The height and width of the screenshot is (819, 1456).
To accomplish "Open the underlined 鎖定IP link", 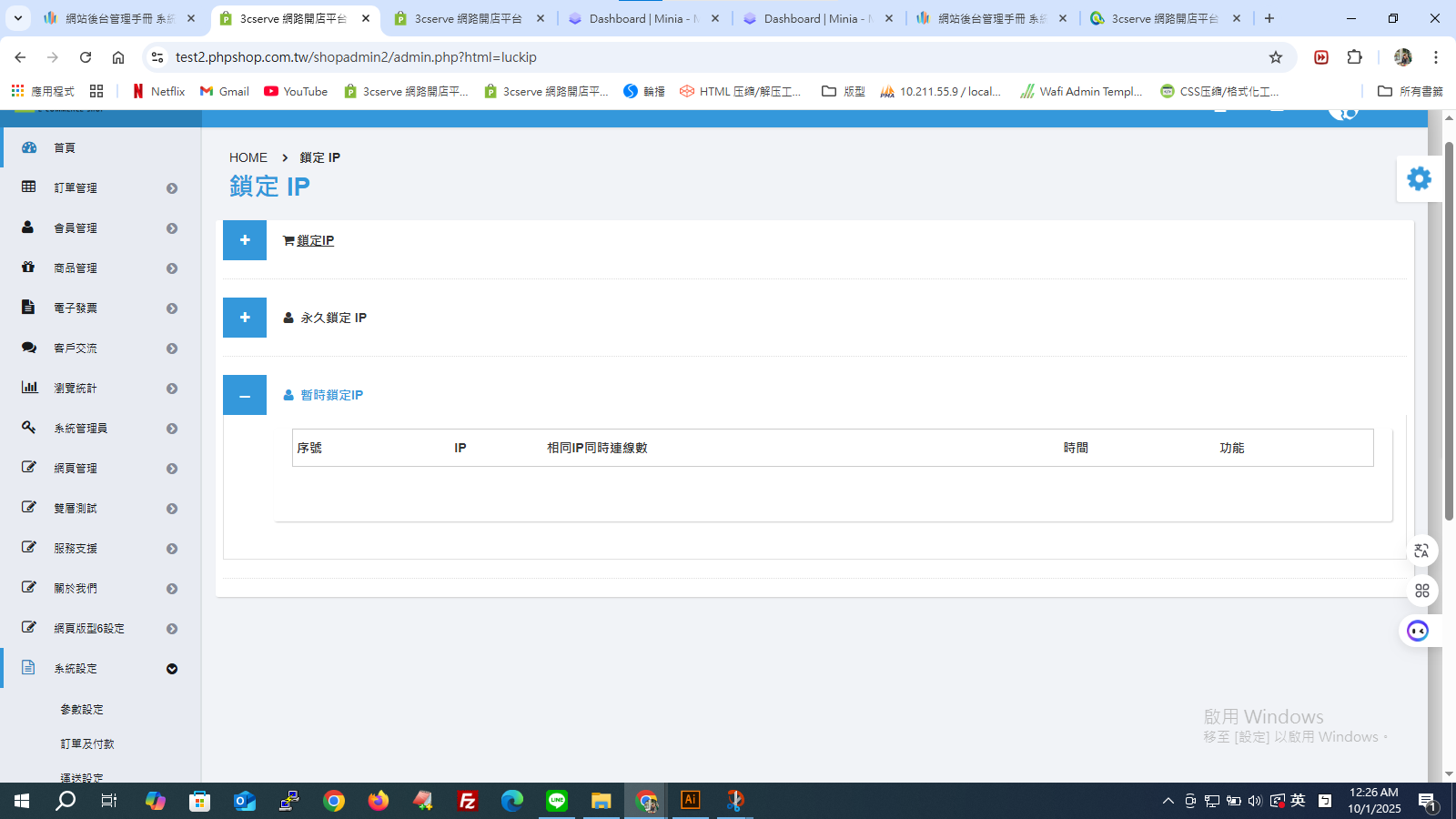I will coord(316,240).
